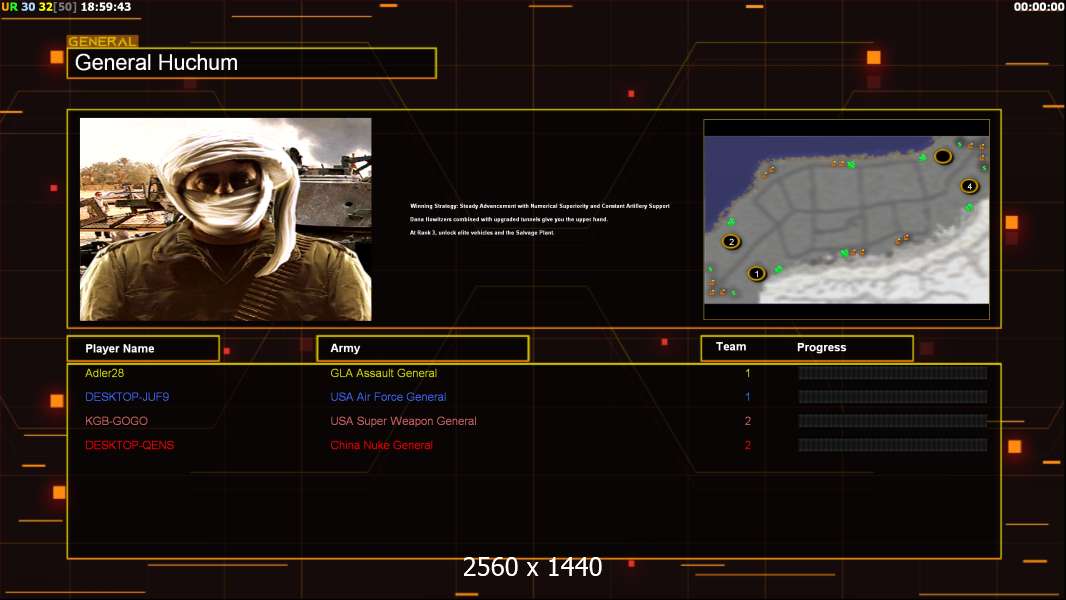Click KGB-GOGO's loading progress bar
The image size is (1066, 600).
click(893, 421)
